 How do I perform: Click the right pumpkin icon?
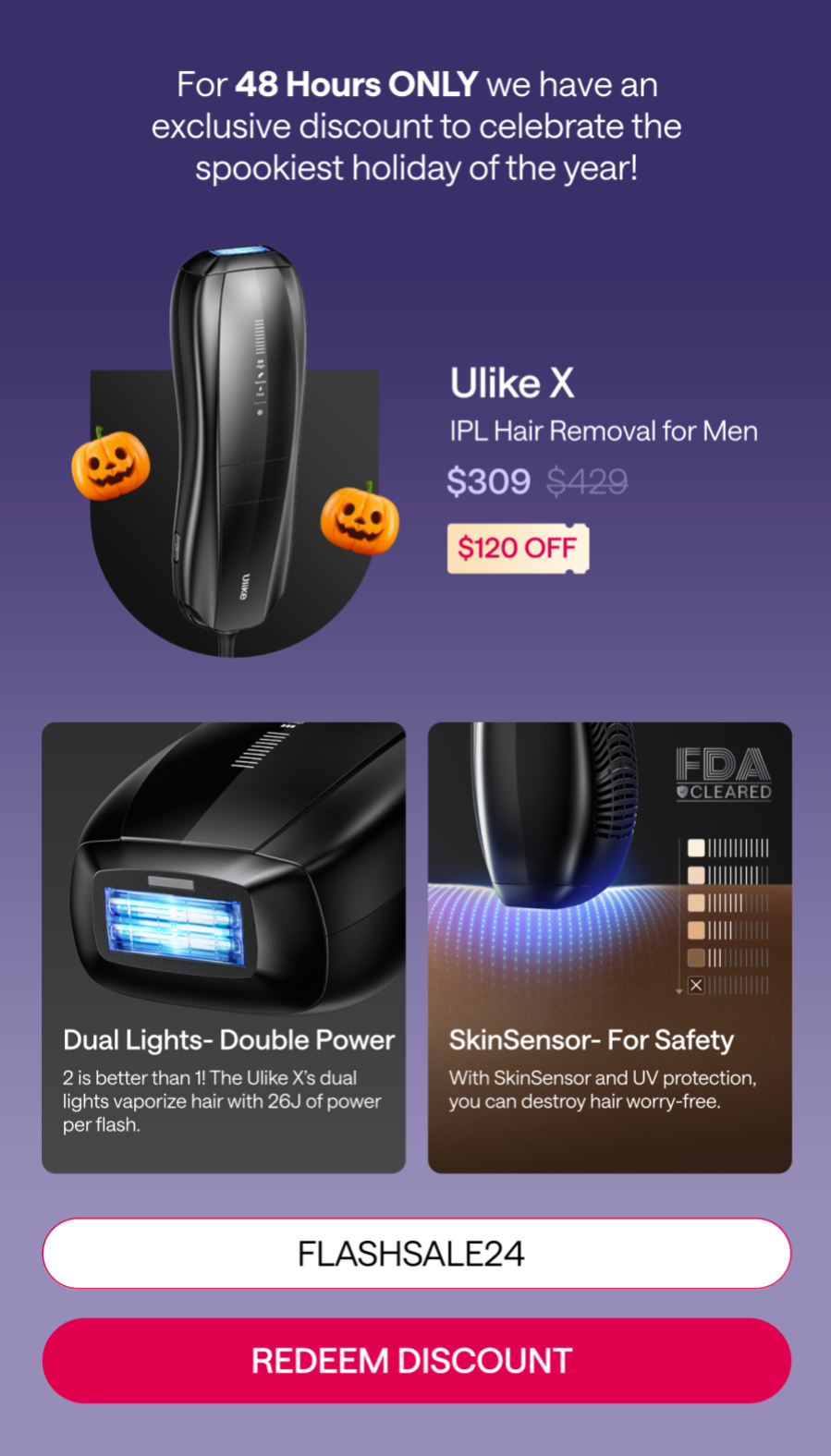pyautogui.click(x=360, y=518)
